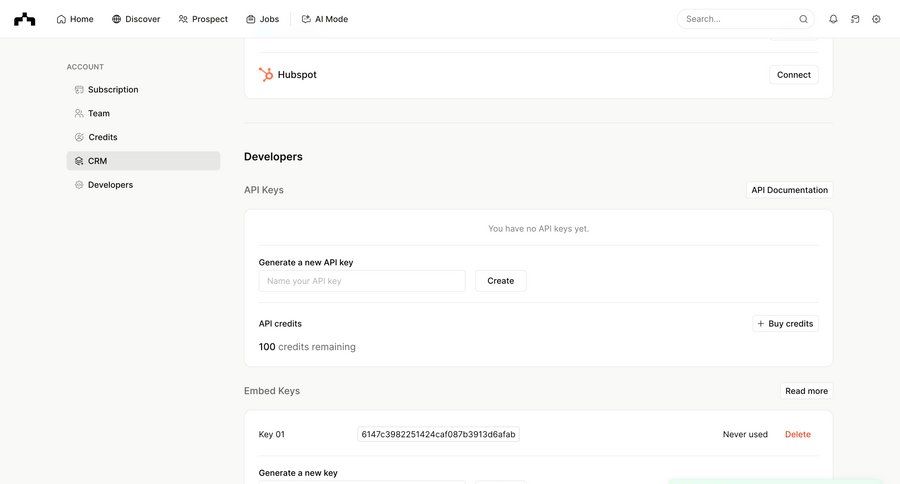The image size is (900, 484).
Task: Open the Discover section
Action: [136, 19]
